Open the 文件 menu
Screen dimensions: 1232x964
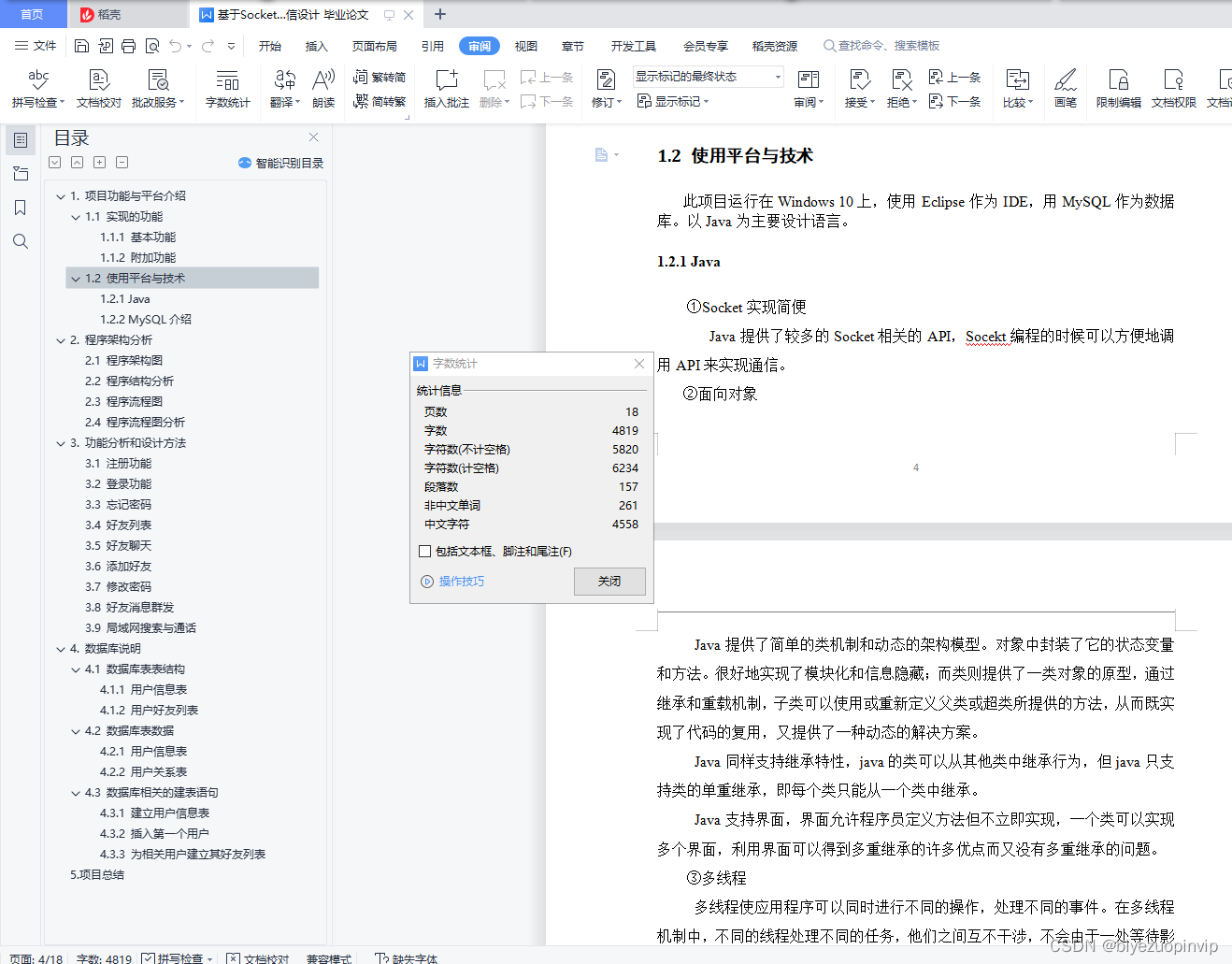(x=36, y=46)
